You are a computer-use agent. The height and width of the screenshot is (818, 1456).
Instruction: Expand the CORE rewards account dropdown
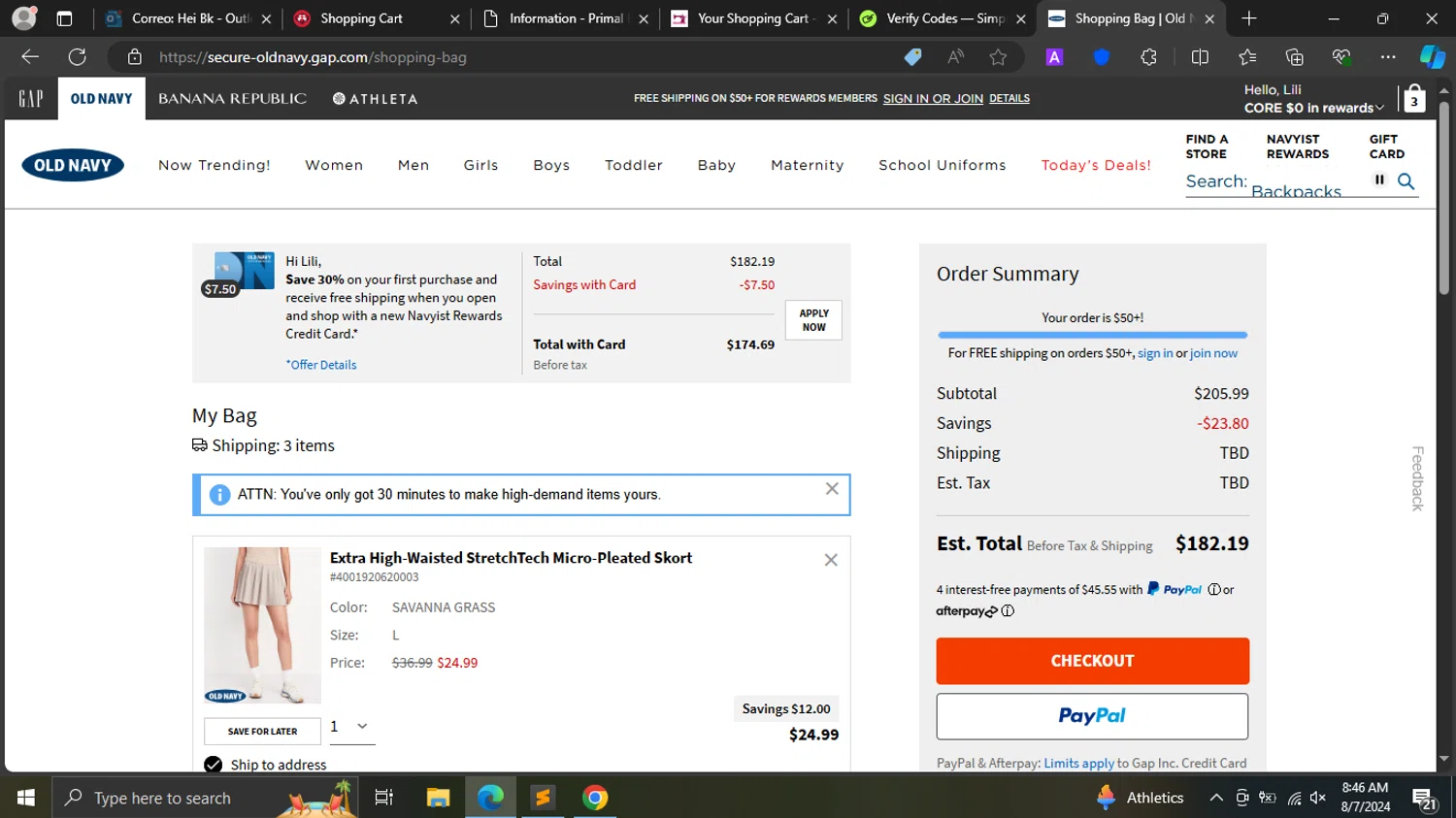click(1314, 108)
